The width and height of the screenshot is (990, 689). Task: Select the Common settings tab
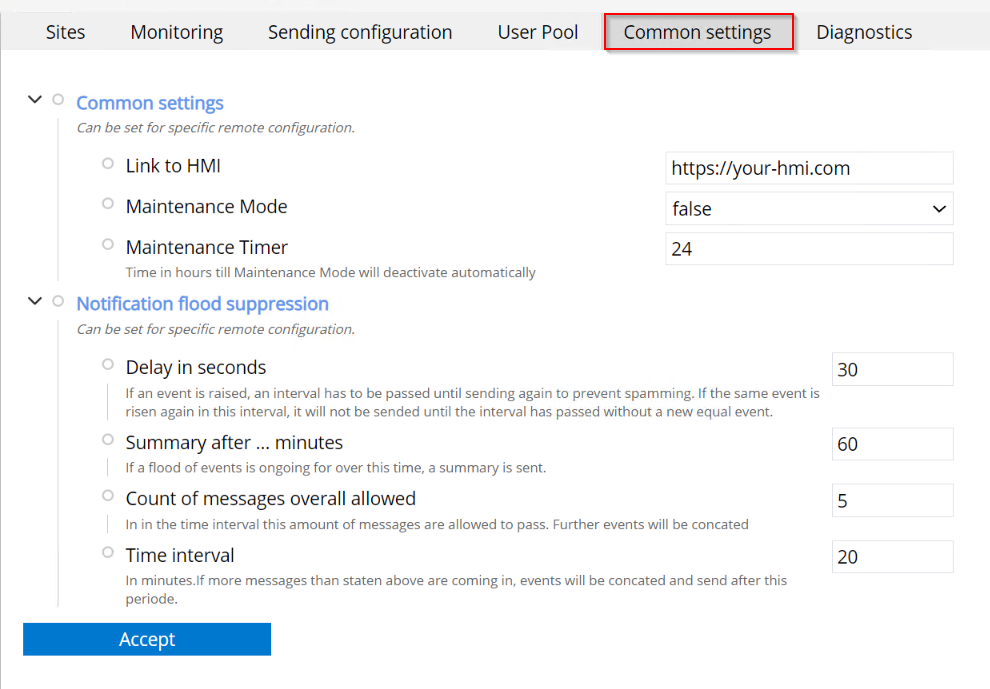698,32
